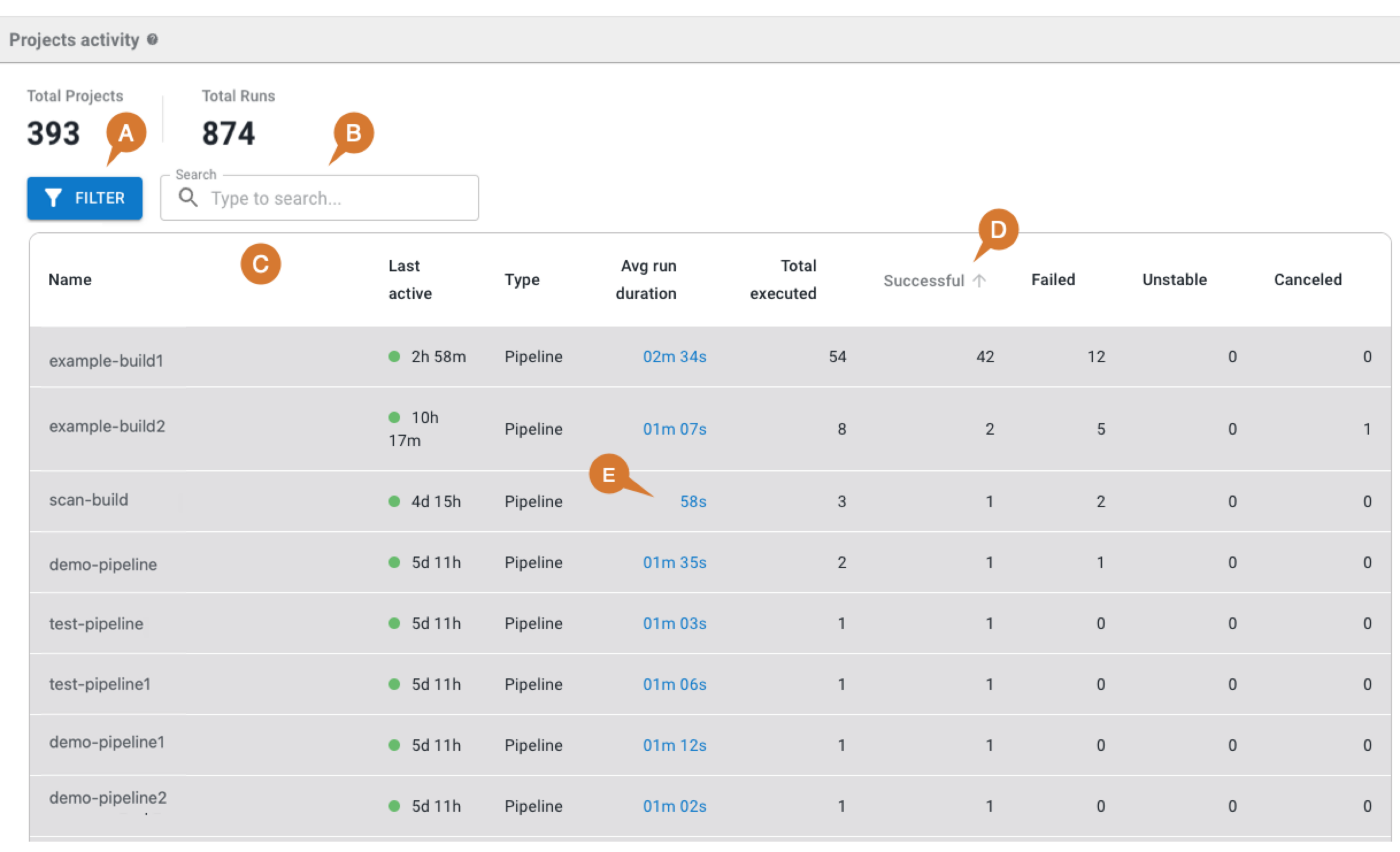Toggle sort arrow on Successful column

pos(979,281)
